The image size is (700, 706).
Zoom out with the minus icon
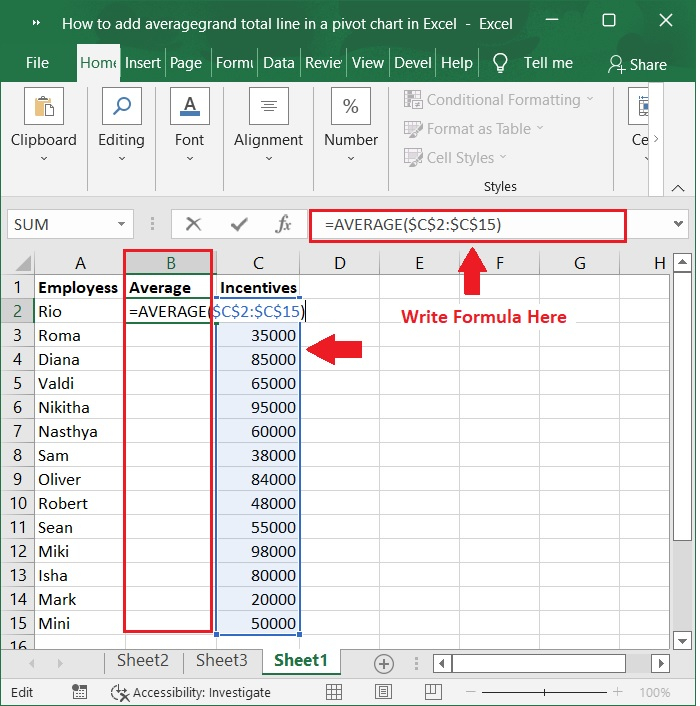(x=470, y=692)
